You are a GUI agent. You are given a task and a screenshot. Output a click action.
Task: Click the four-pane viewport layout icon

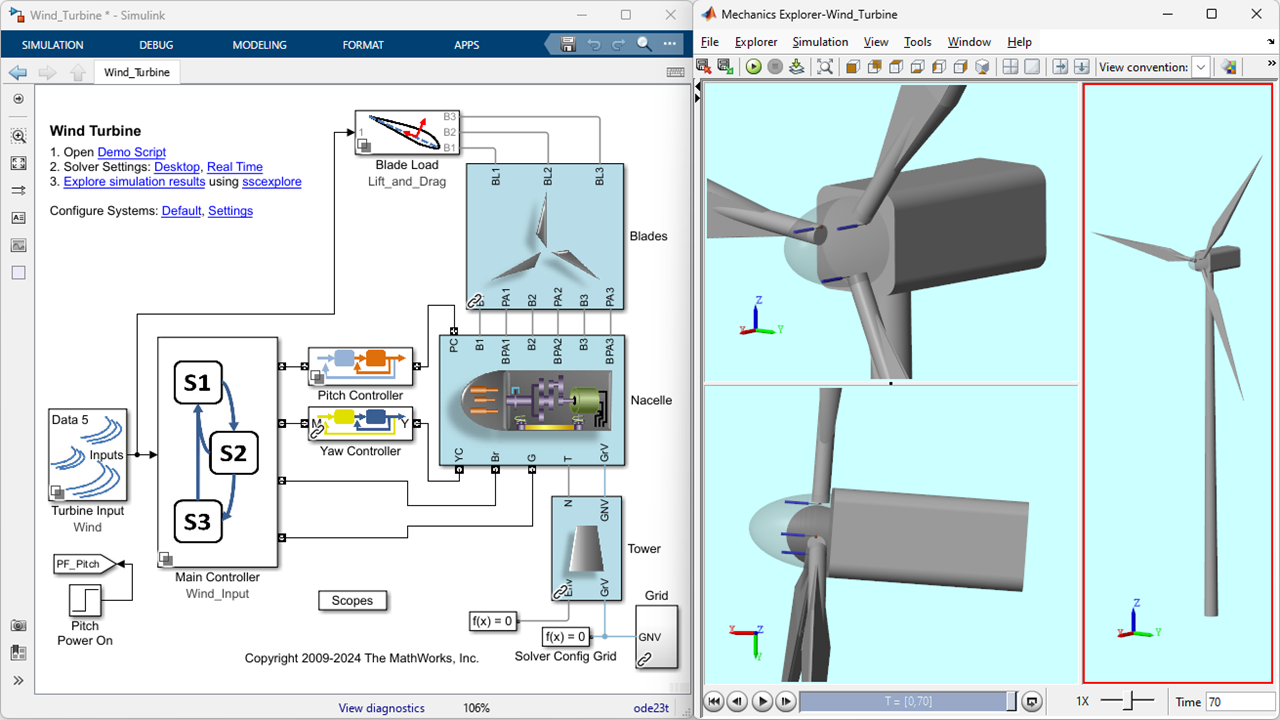[1011, 67]
